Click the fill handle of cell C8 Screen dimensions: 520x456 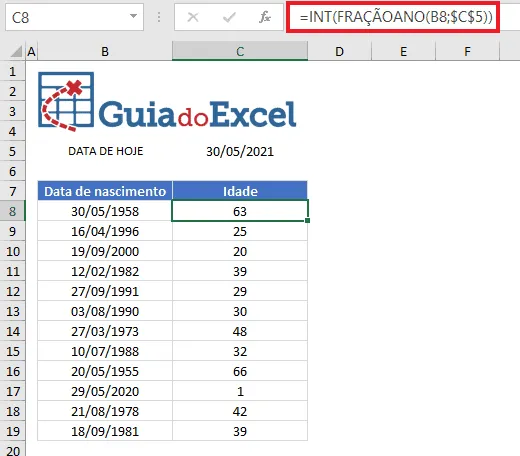307,220
